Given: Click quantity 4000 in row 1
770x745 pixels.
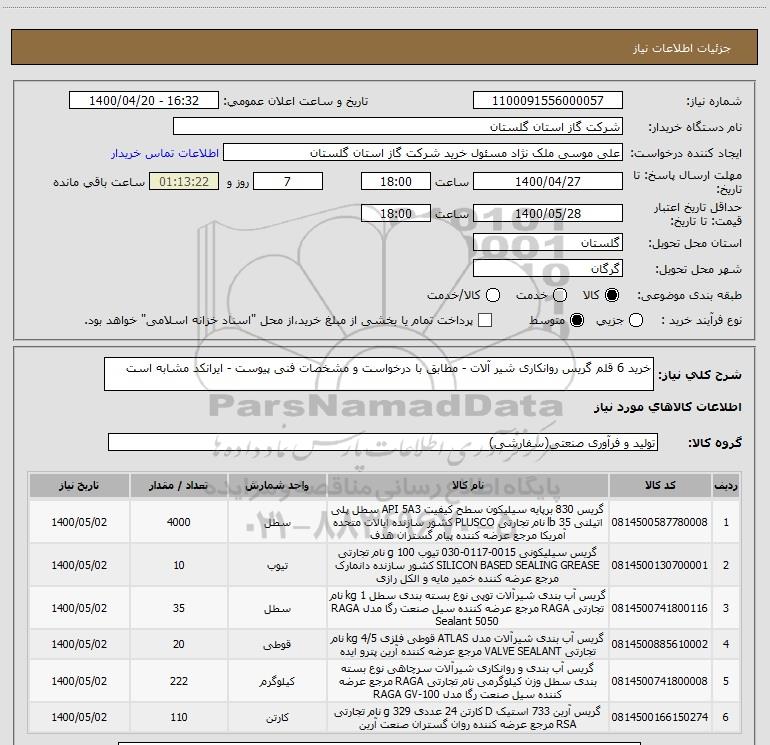Looking at the screenshot, I should (178, 522).
